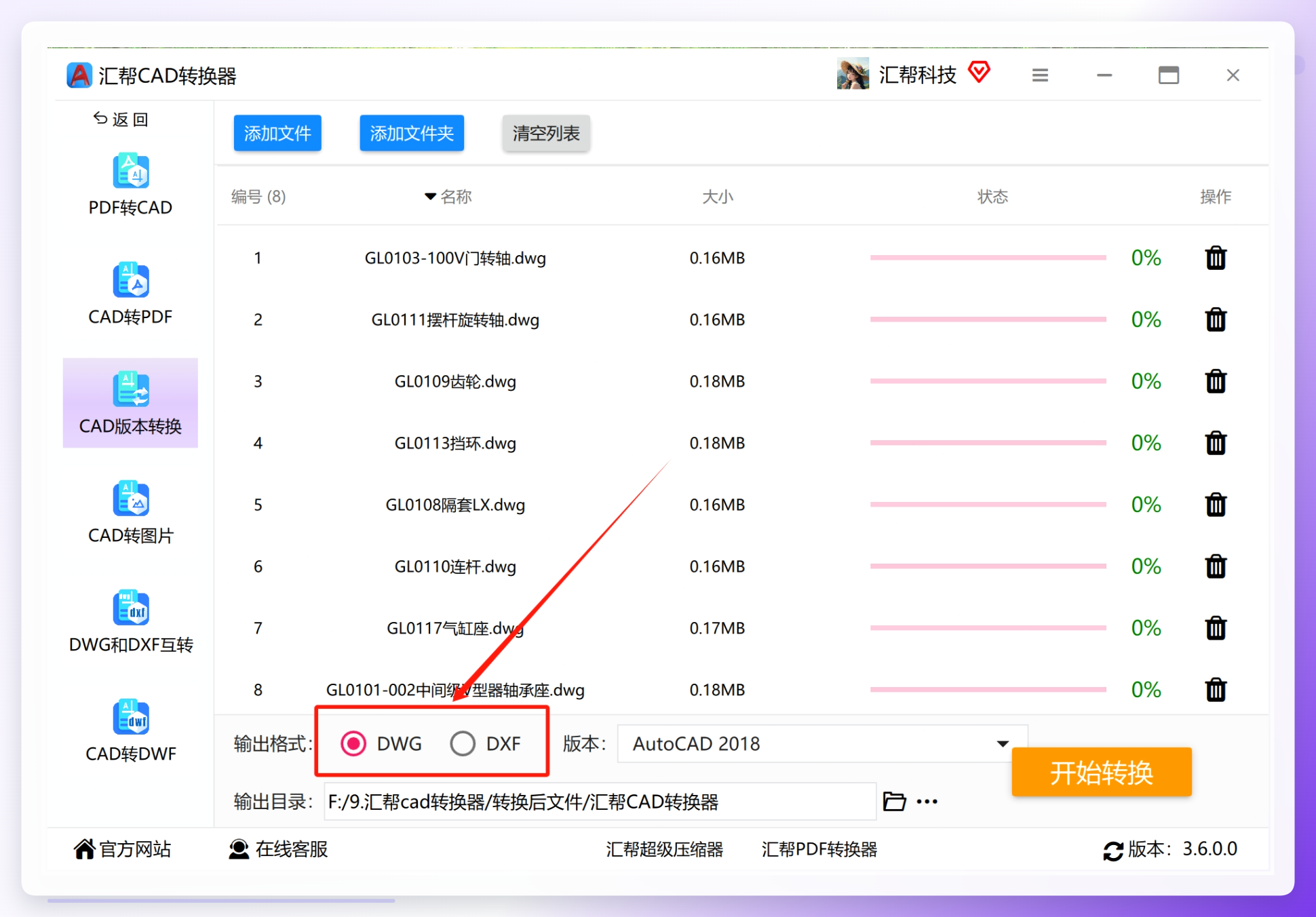Delete GL0109齿轮.dwg with its trash icon

click(1216, 381)
